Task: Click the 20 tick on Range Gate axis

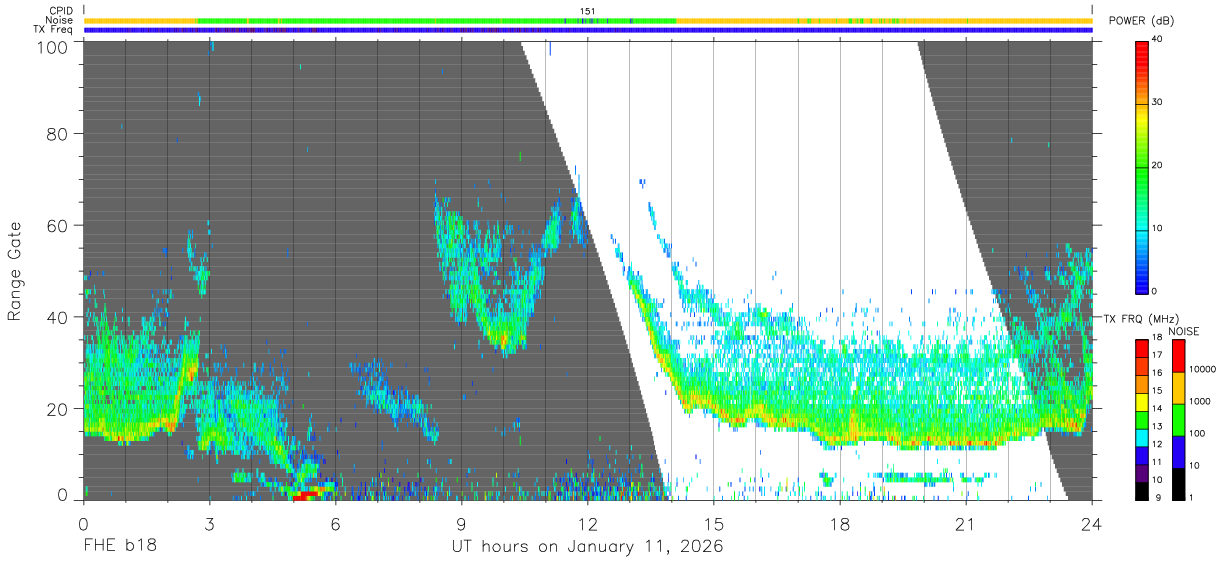Action: (x=57, y=409)
